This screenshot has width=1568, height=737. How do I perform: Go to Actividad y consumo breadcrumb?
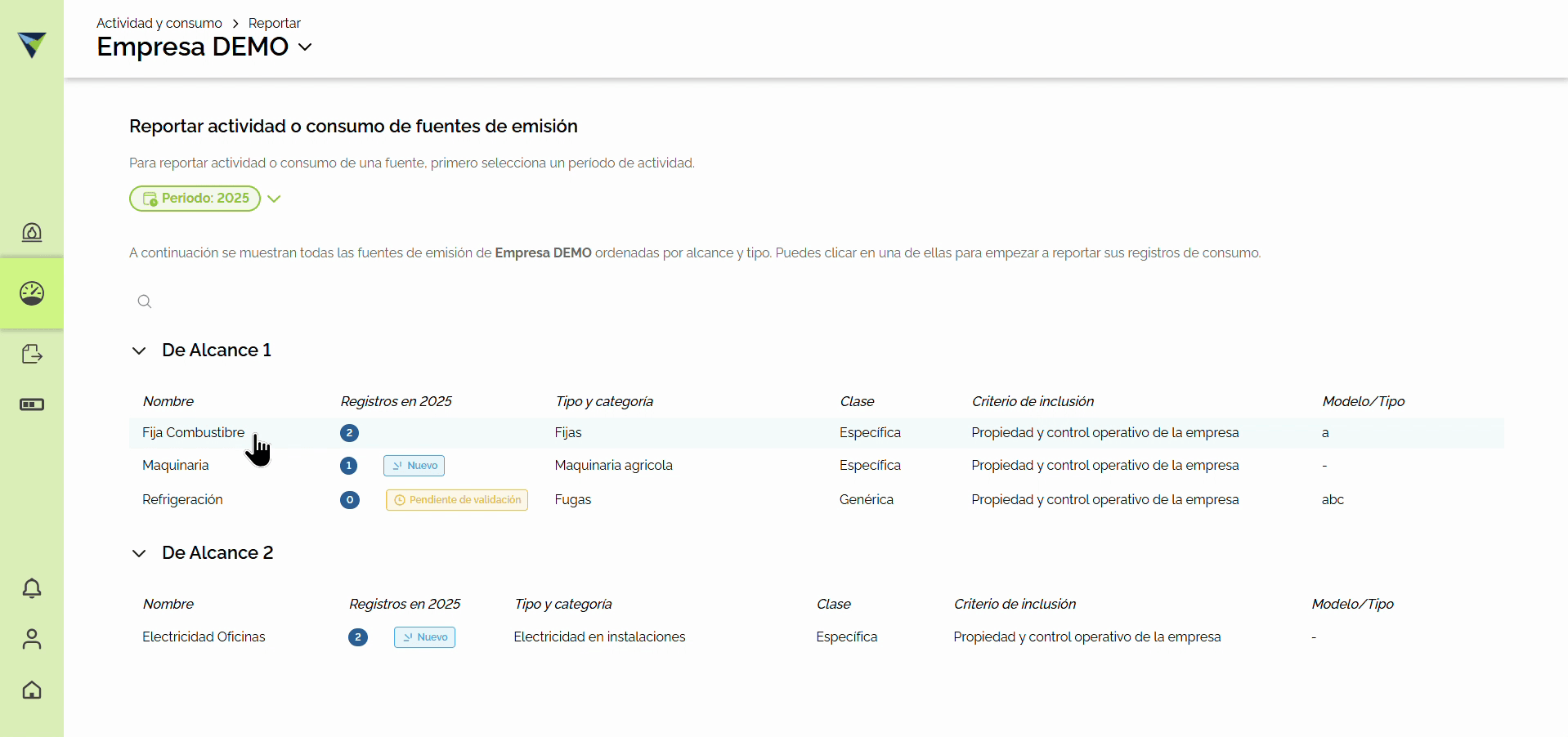click(x=159, y=23)
